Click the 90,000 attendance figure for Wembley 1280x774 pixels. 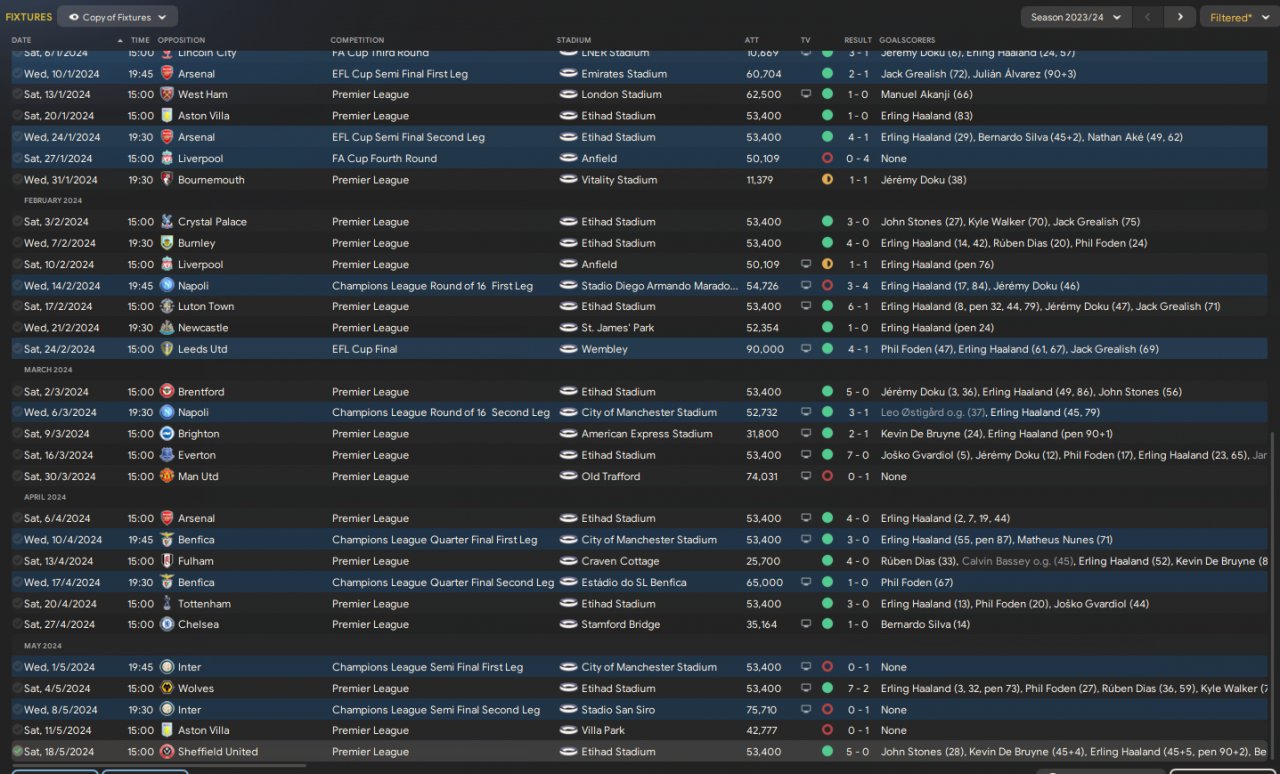pyautogui.click(x=765, y=349)
